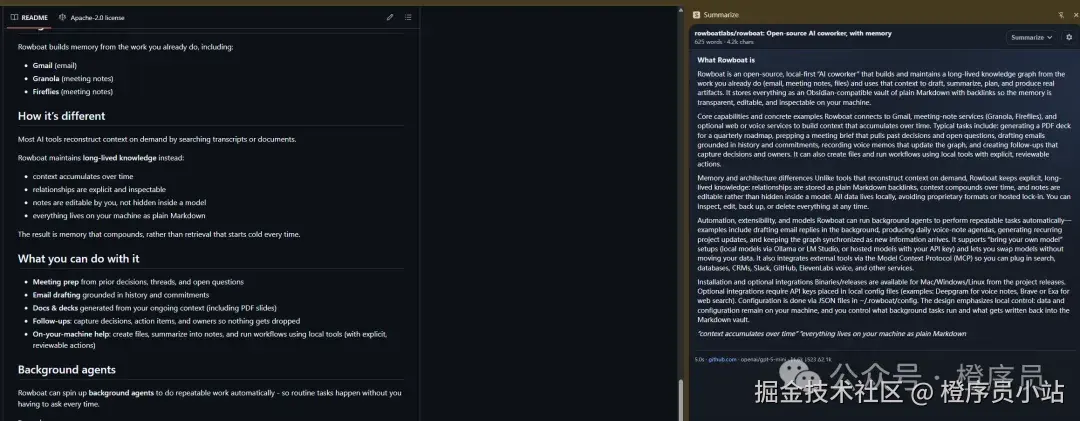
Task: Click the '625 words · 4.2k chars' stats text
Action: pos(725,42)
